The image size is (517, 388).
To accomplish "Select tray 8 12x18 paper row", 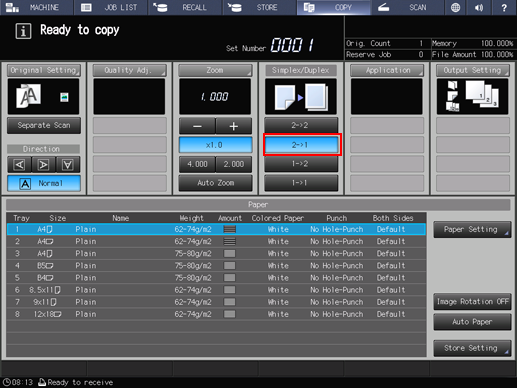I will pyautogui.click(x=216, y=314).
